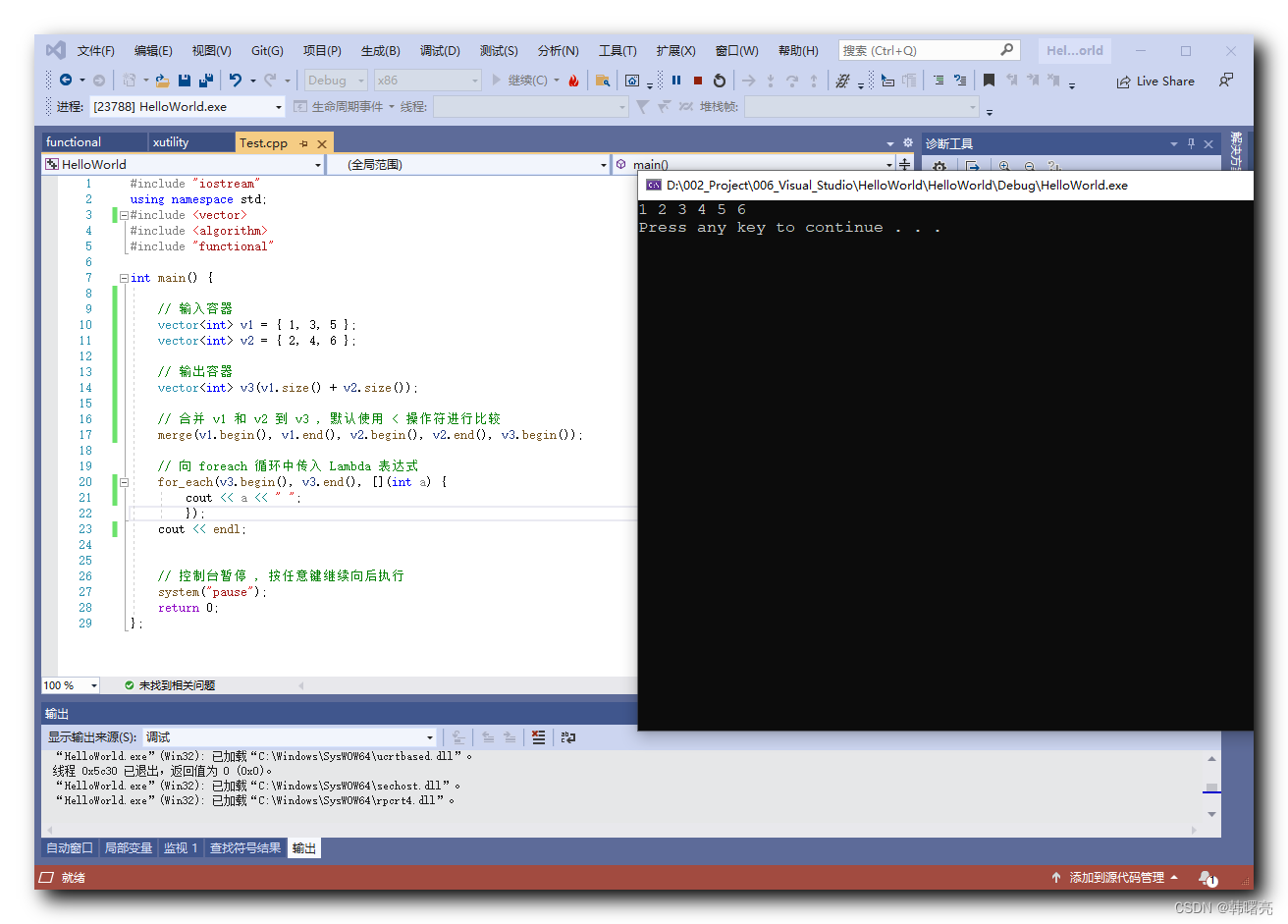Screen dimensions: 1288x924
Task: Open the Git(G) menu
Action: point(267,50)
